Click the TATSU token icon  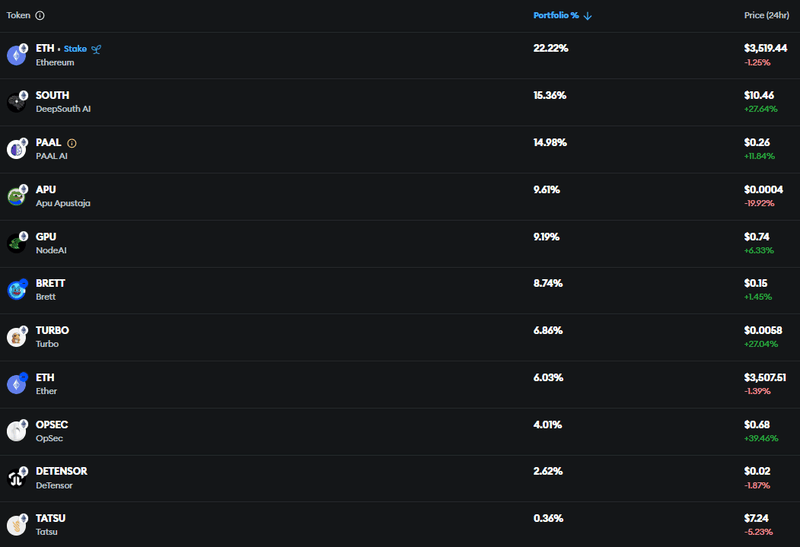17,525
